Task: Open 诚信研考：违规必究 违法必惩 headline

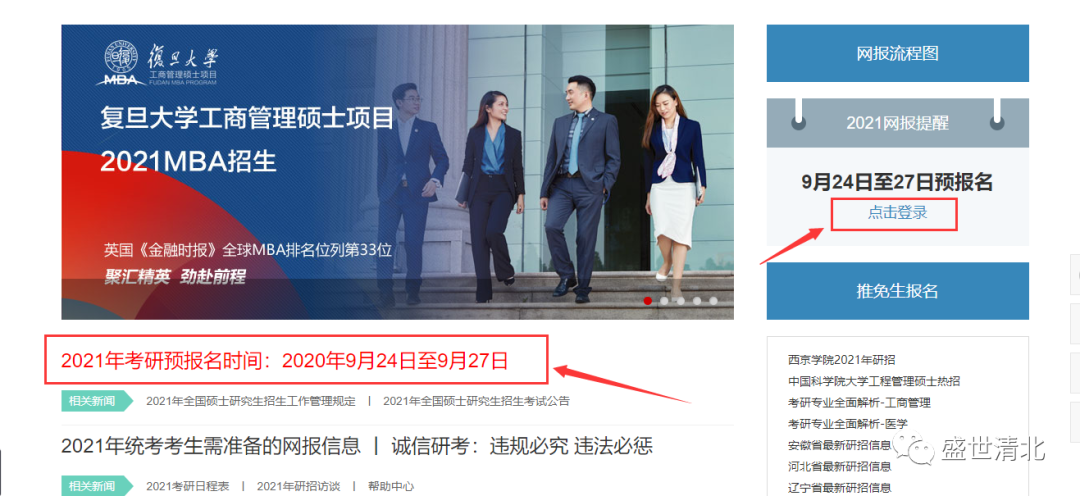Action: pyautogui.click(x=522, y=446)
